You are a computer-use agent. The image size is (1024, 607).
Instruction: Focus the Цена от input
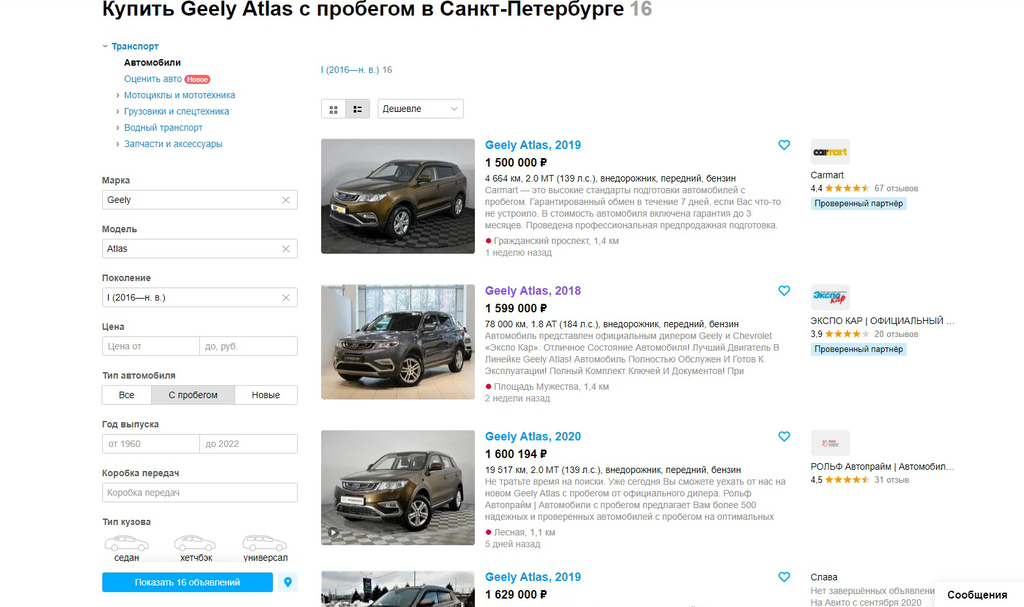pos(151,346)
